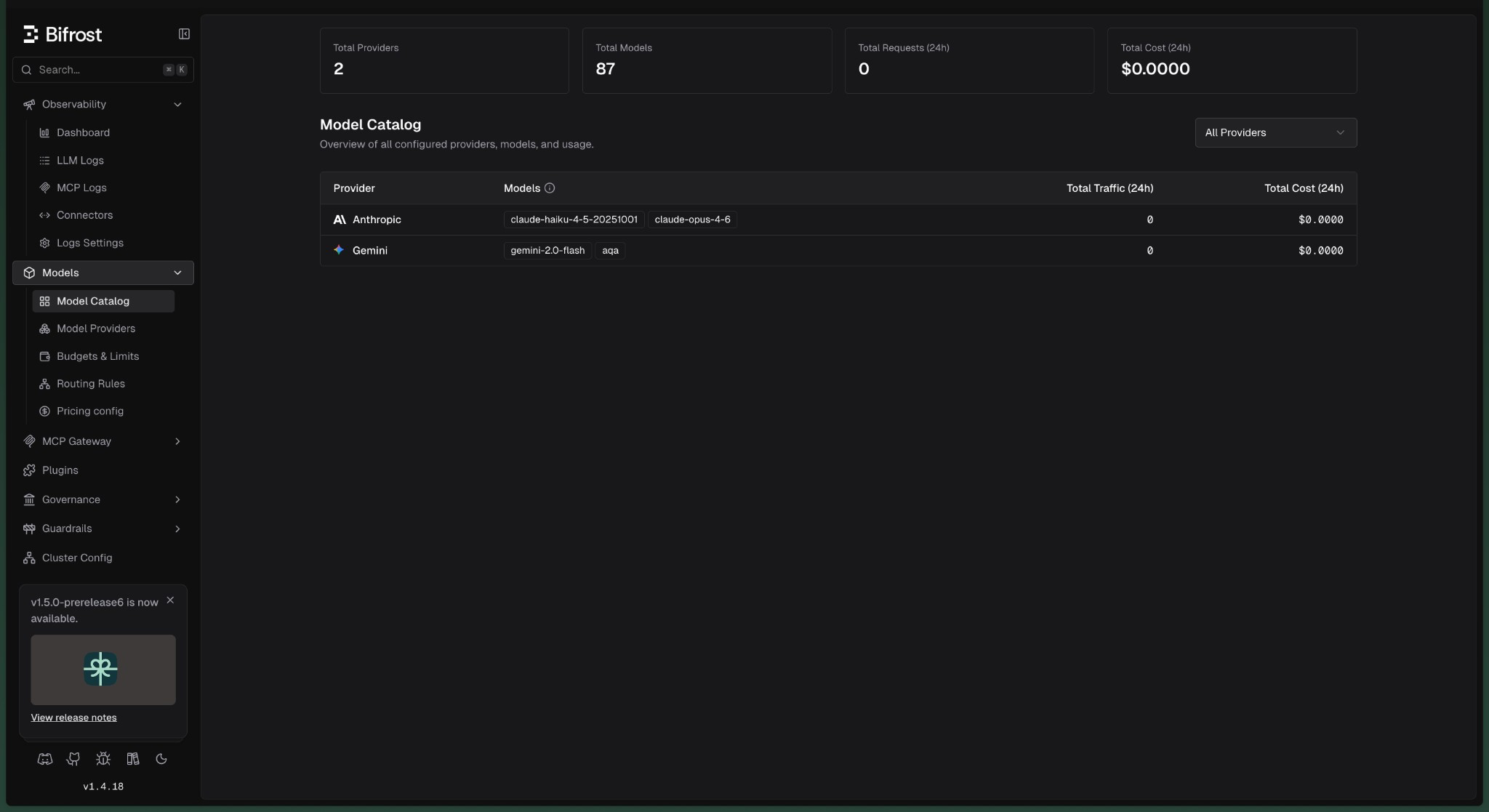Toggle dark mode moon icon
This screenshot has height=812, width=1489.
pos(161,759)
